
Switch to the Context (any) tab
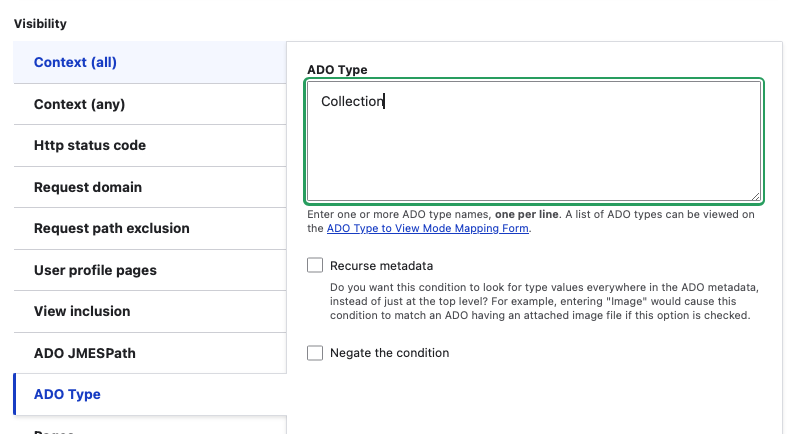pyautogui.click(x=79, y=104)
